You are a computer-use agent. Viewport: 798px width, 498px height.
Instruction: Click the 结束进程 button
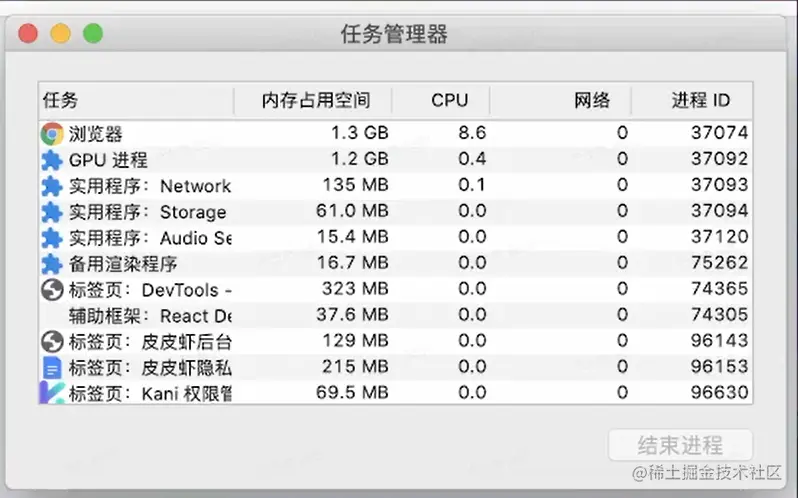click(x=680, y=445)
